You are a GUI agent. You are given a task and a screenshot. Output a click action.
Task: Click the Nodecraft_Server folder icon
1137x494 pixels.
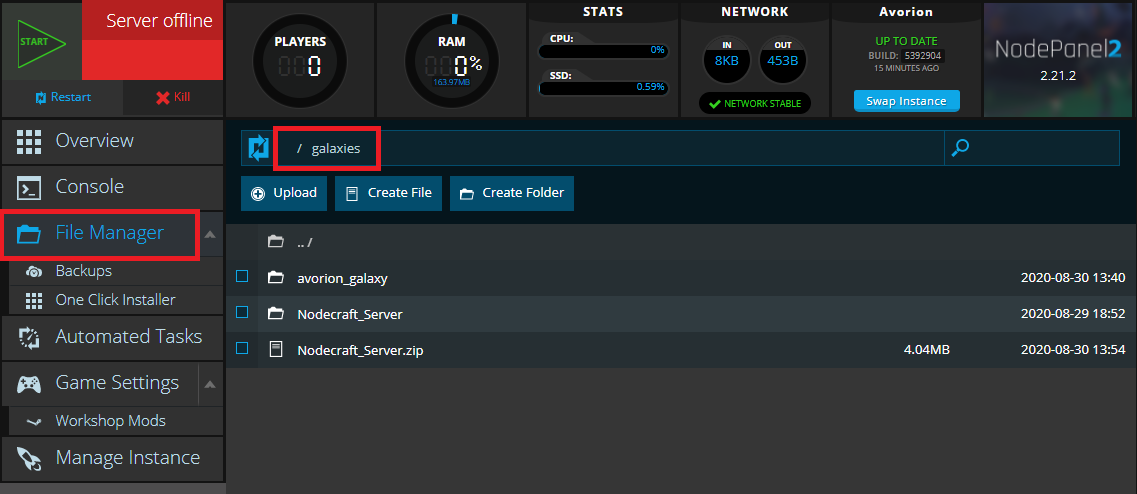coord(275,313)
